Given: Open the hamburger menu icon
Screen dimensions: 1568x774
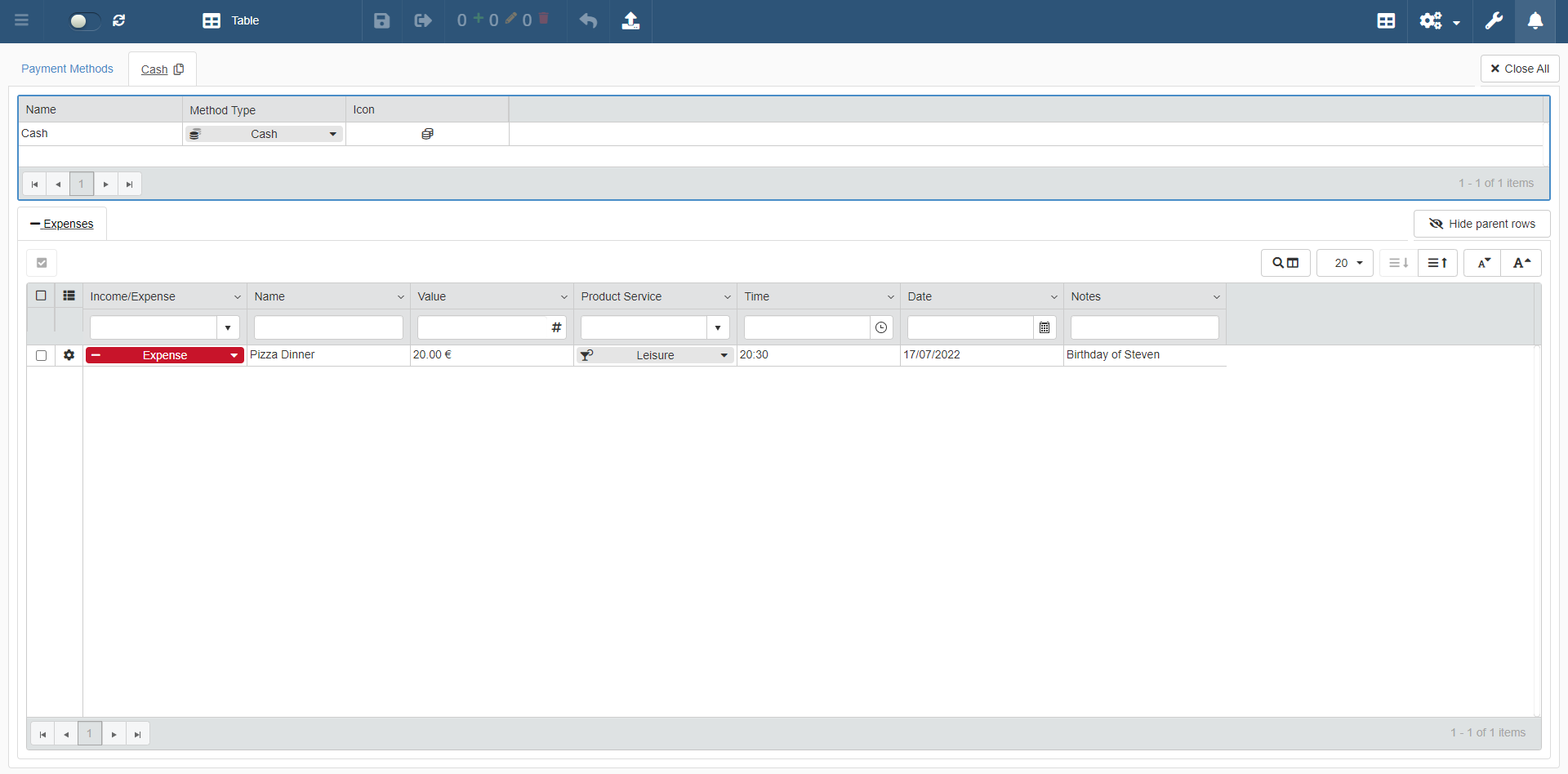Looking at the screenshot, I should coord(22,21).
